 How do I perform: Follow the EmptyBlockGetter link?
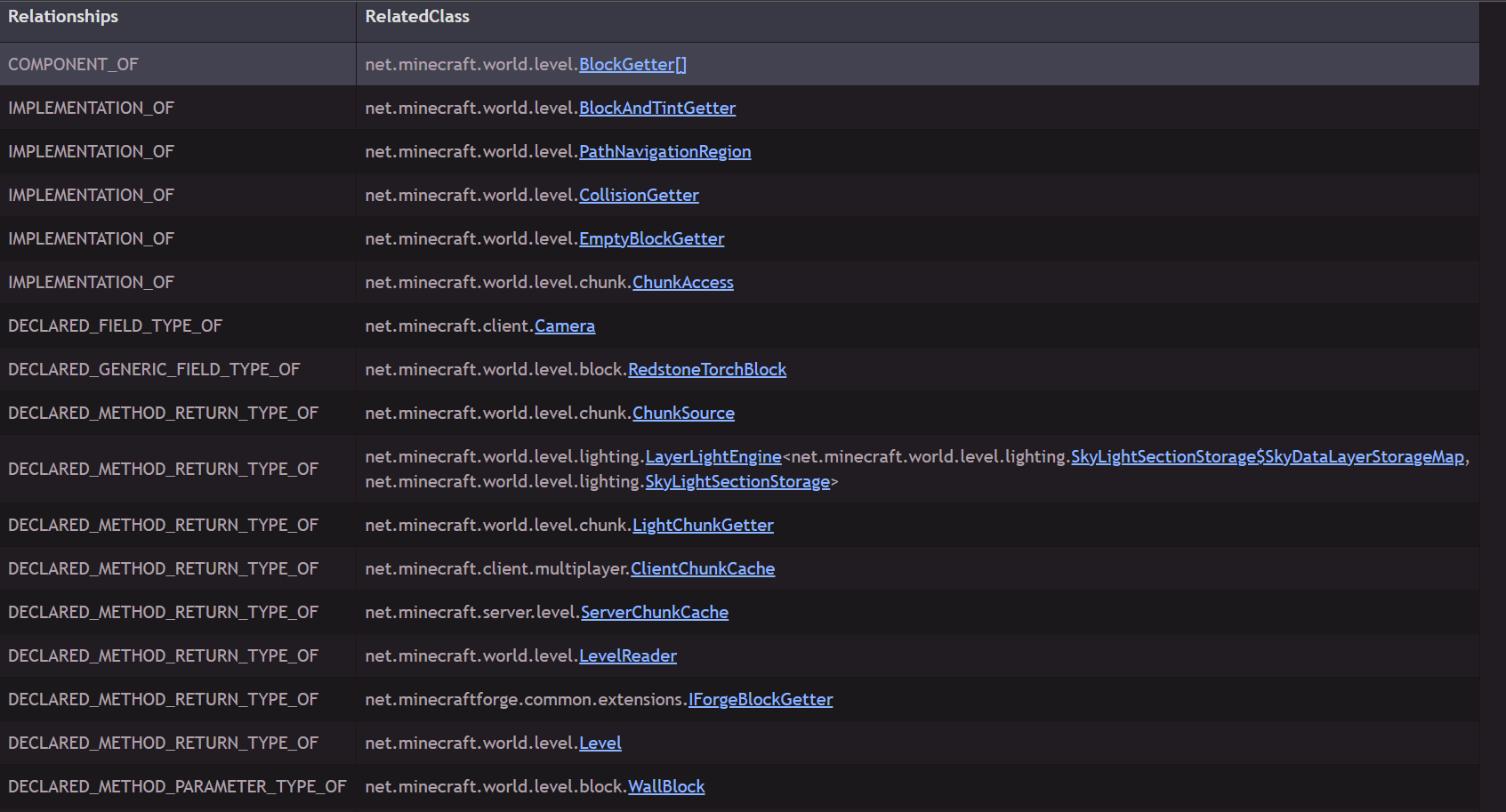(x=651, y=238)
